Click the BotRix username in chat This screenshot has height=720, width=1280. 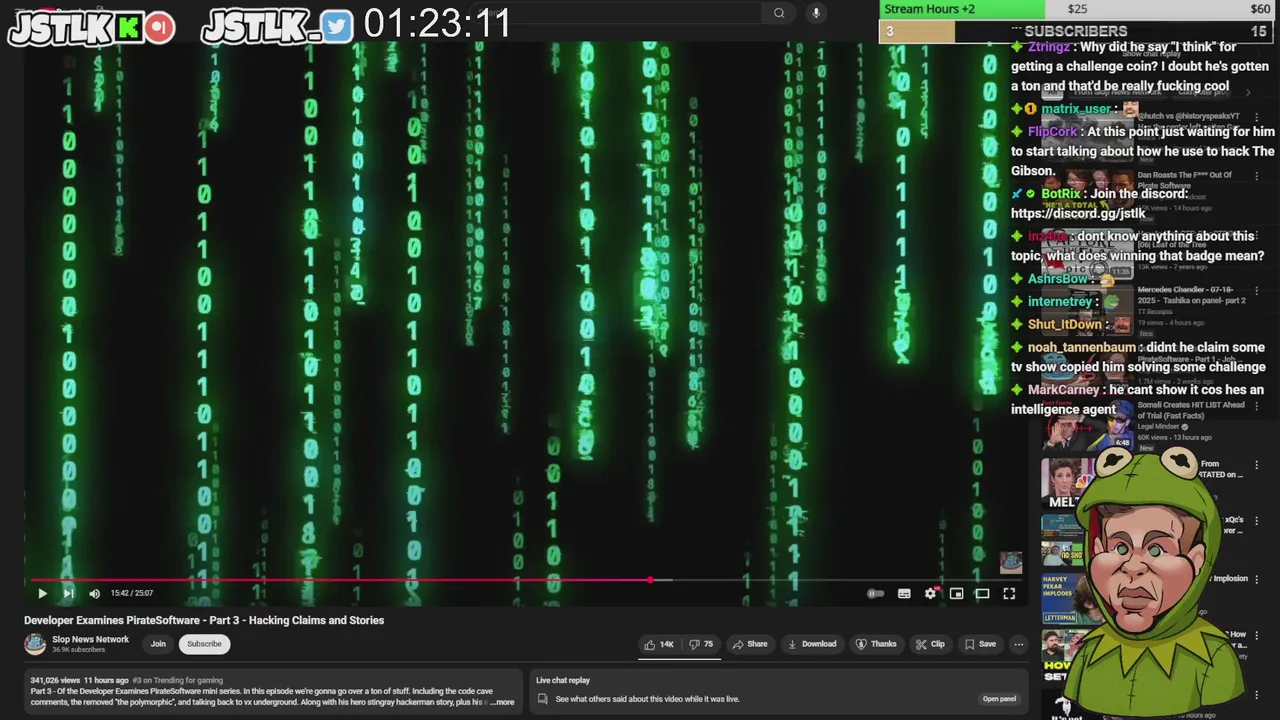tap(1061, 194)
